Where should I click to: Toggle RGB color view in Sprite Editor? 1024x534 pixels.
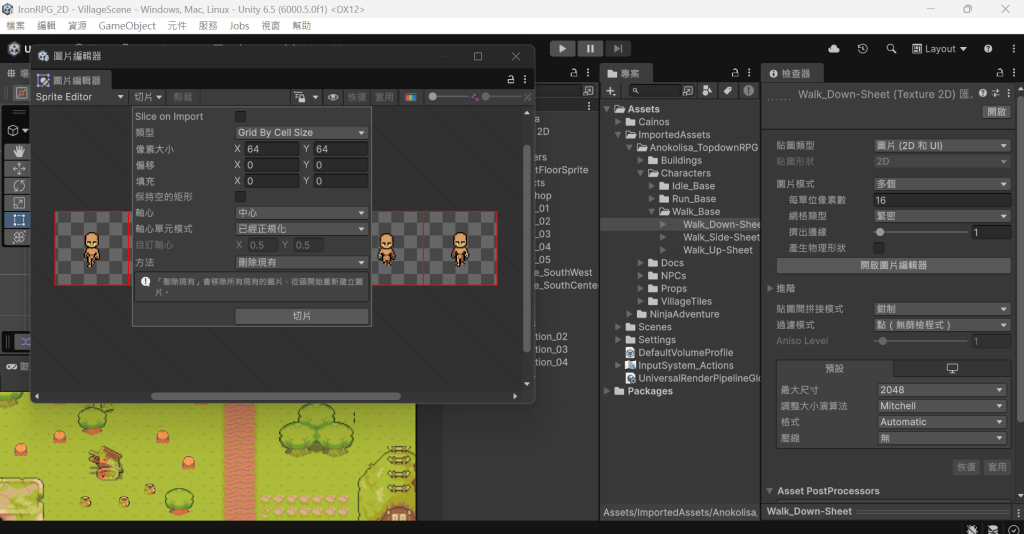(410, 97)
